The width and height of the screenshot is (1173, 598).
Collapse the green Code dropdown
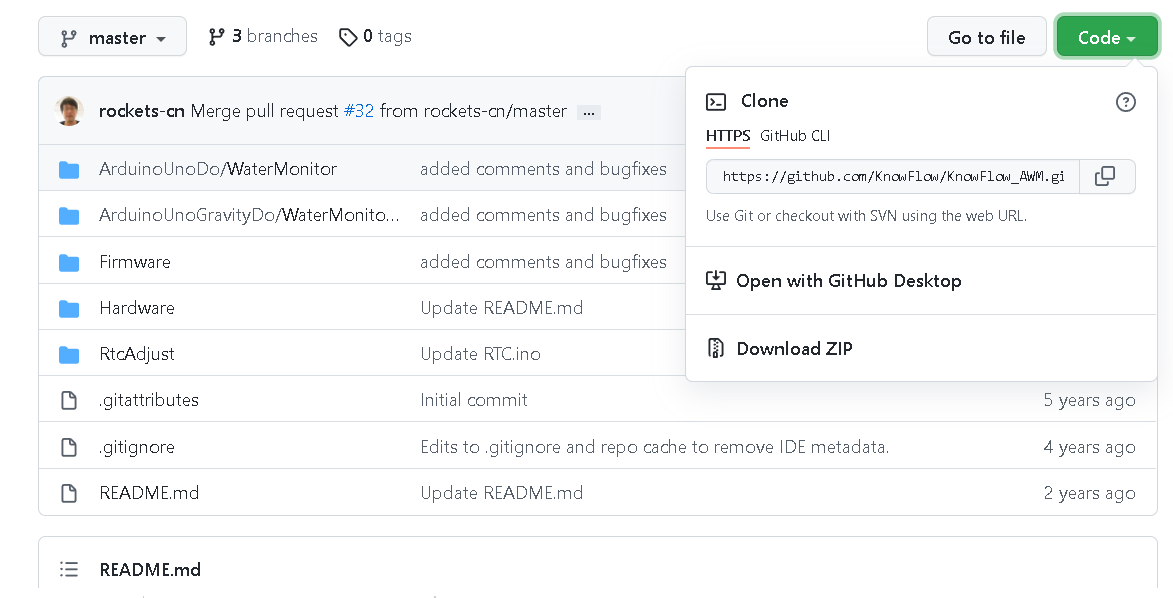[1106, 37]
